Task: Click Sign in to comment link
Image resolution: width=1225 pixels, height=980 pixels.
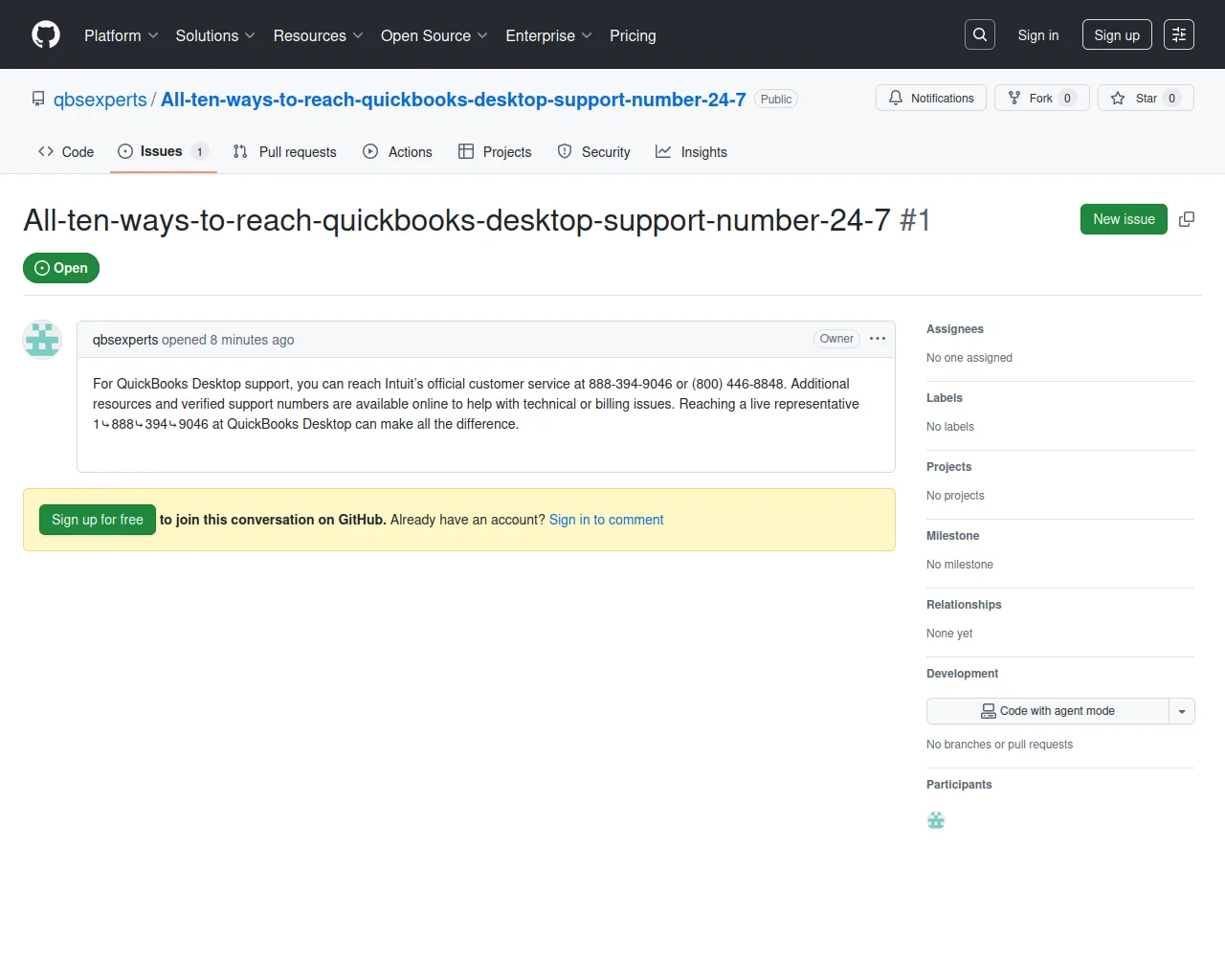Action: coord(606,520)
